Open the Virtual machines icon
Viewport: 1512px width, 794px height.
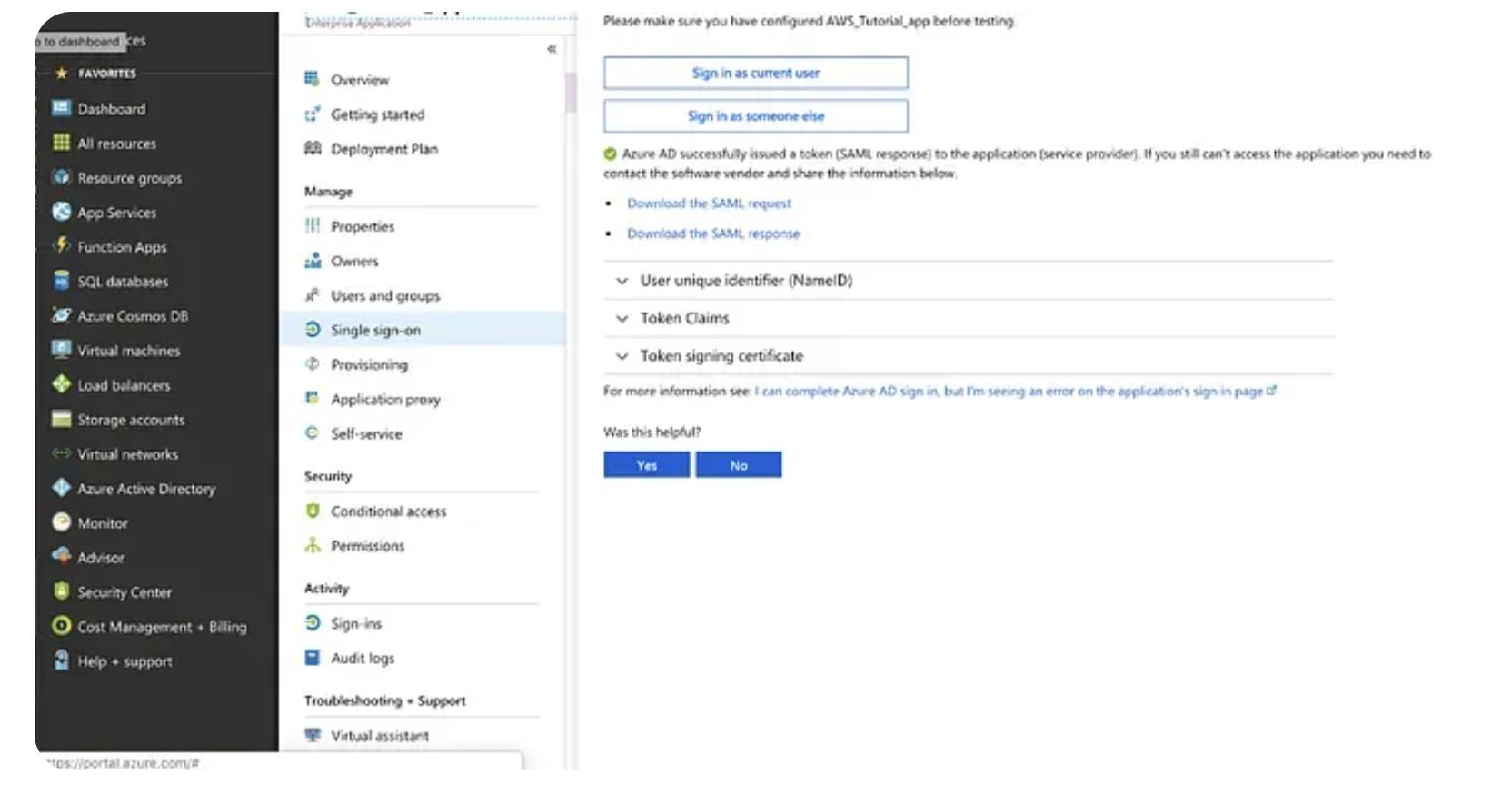(x=61, y=351)
